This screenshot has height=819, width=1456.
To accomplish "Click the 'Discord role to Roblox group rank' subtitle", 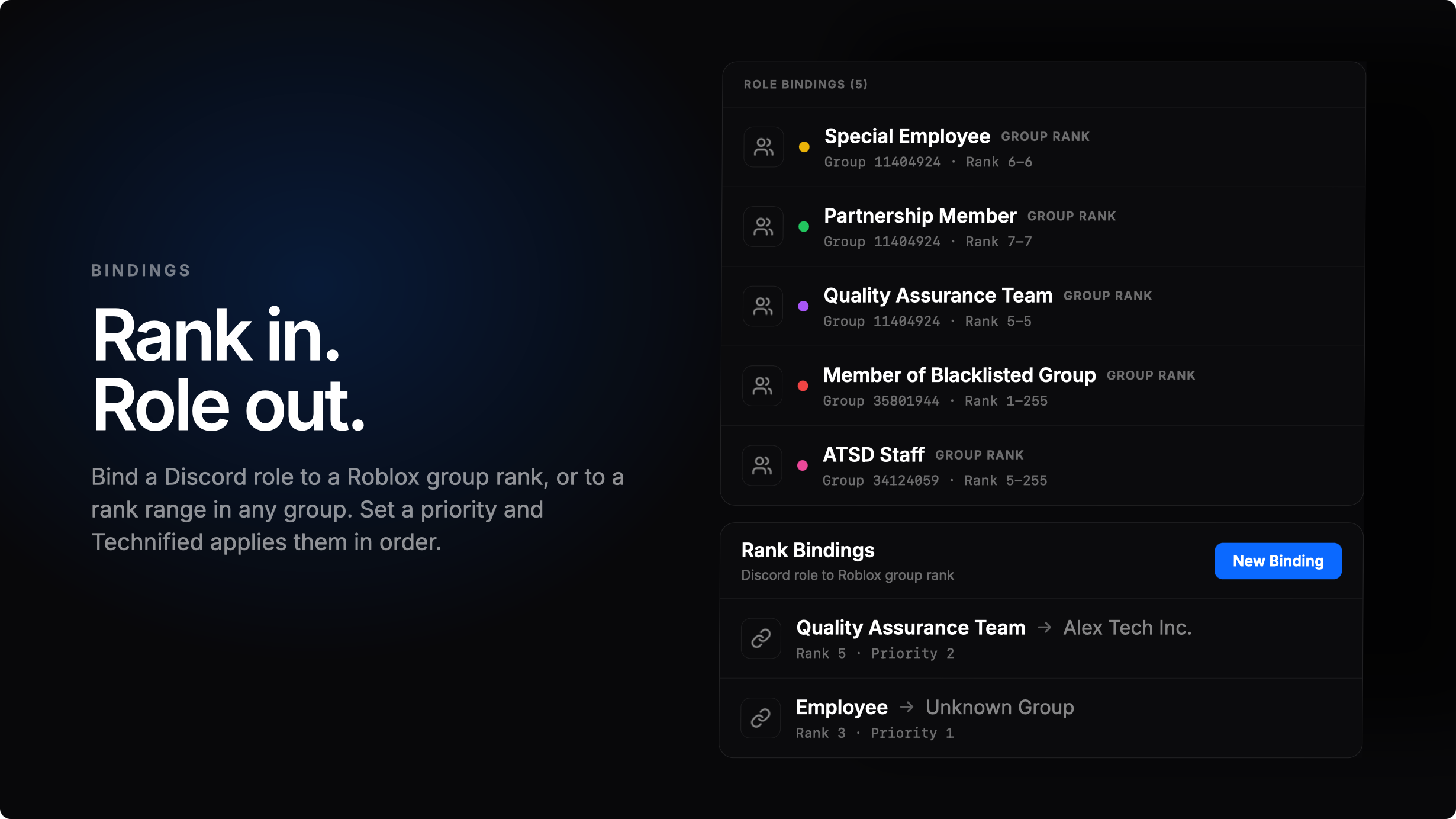I will pos(848,576).
